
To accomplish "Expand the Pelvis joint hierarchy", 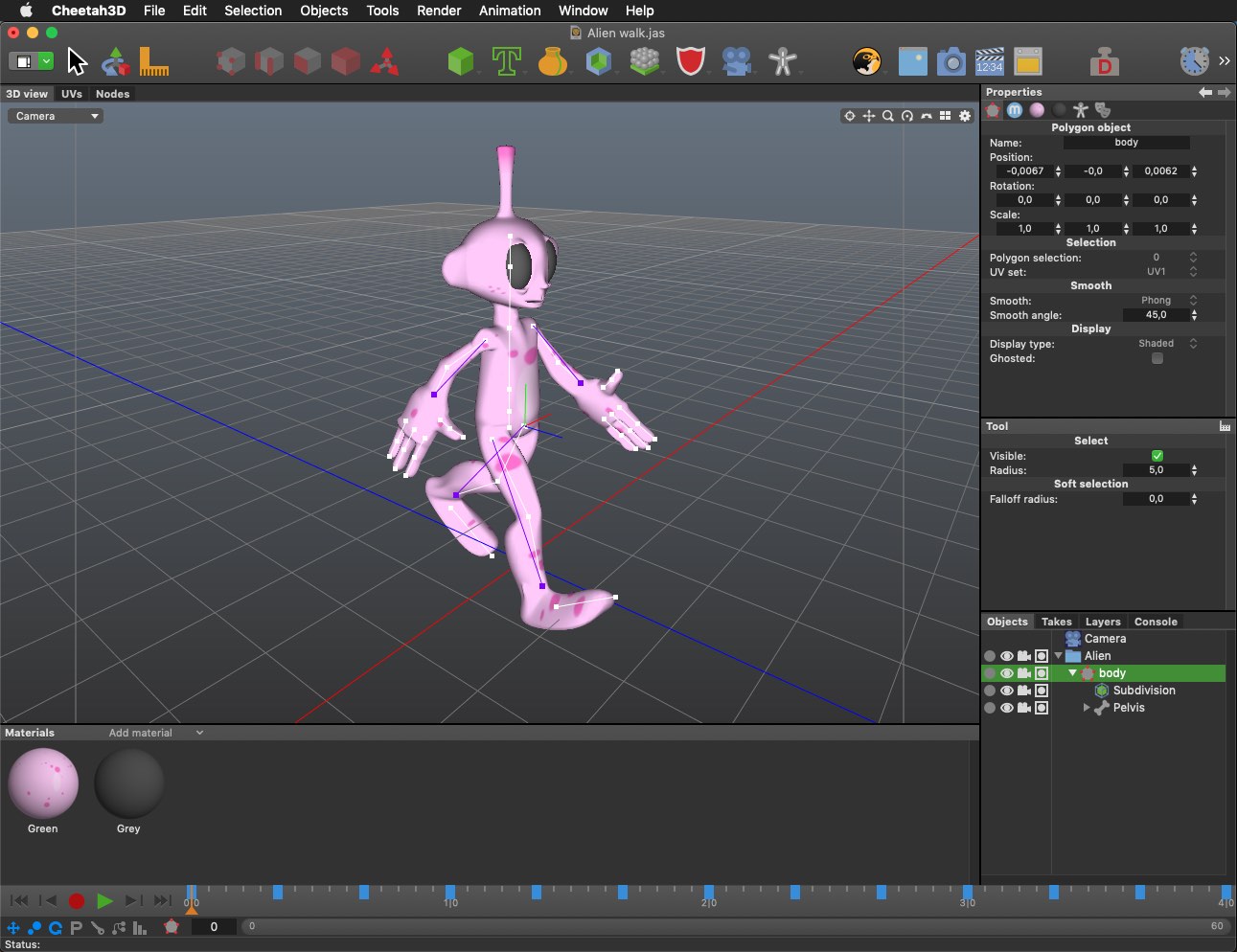I will pos(1086,708).
